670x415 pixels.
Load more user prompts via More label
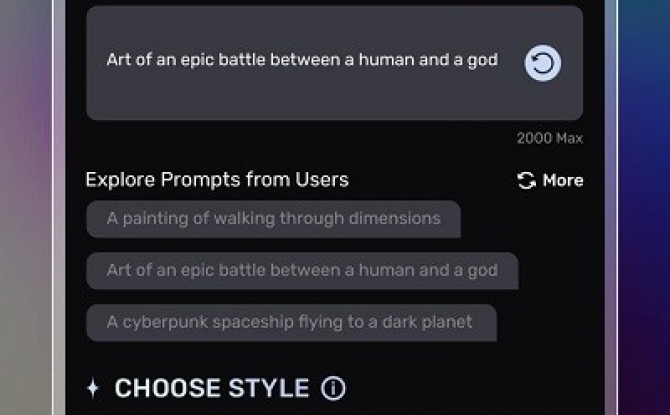pos(563,180)
